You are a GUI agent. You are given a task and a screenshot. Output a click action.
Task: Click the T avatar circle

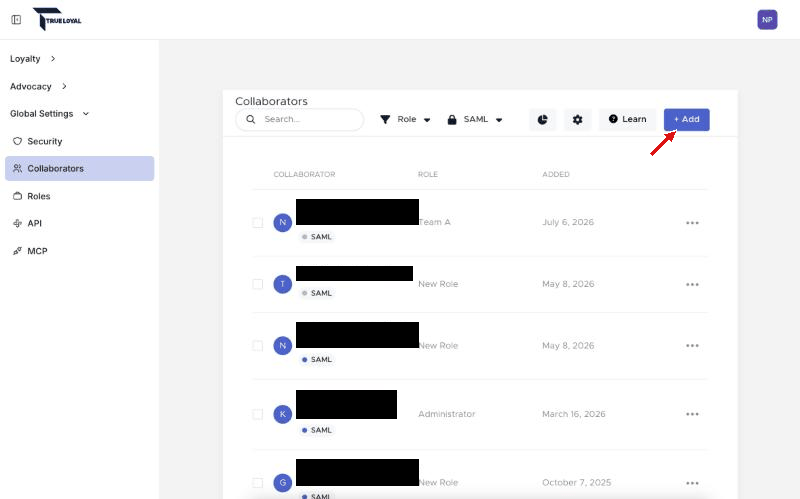tap(283, 284)
